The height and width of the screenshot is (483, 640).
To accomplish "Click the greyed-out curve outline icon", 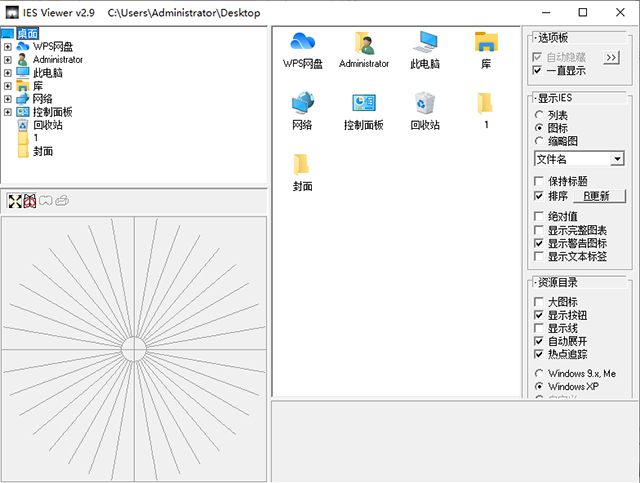I will (x=46, y=201).
